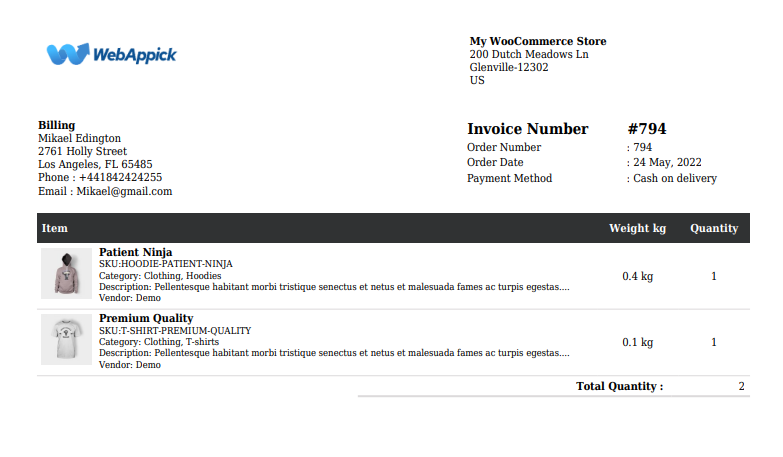The width and height of the screenshot is (783, 457).
Task: Open the Patient Ninja hoodie thumbnail
Action: (66, 274)
